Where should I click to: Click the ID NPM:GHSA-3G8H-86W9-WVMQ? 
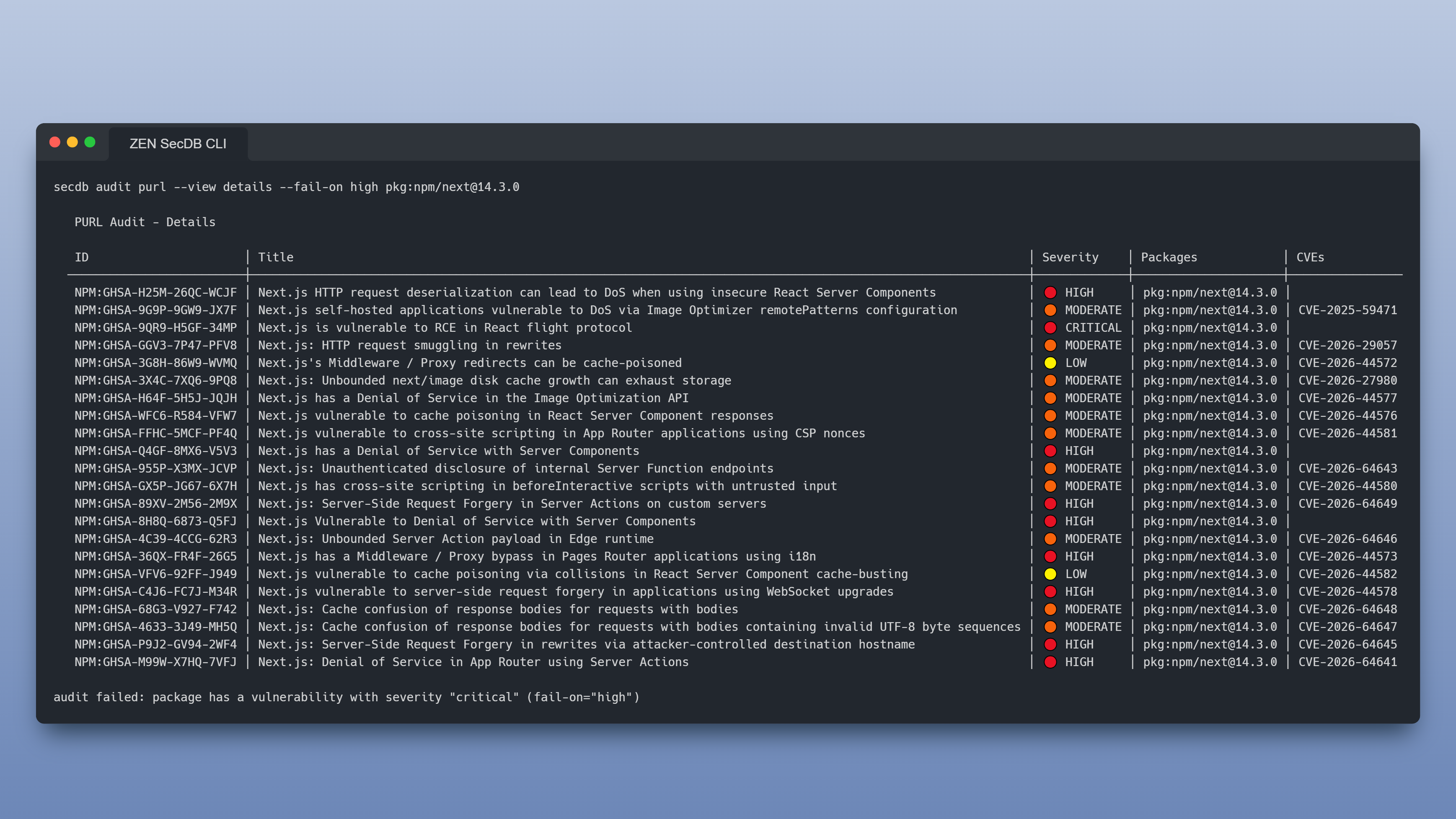click(x=155, y=362)
